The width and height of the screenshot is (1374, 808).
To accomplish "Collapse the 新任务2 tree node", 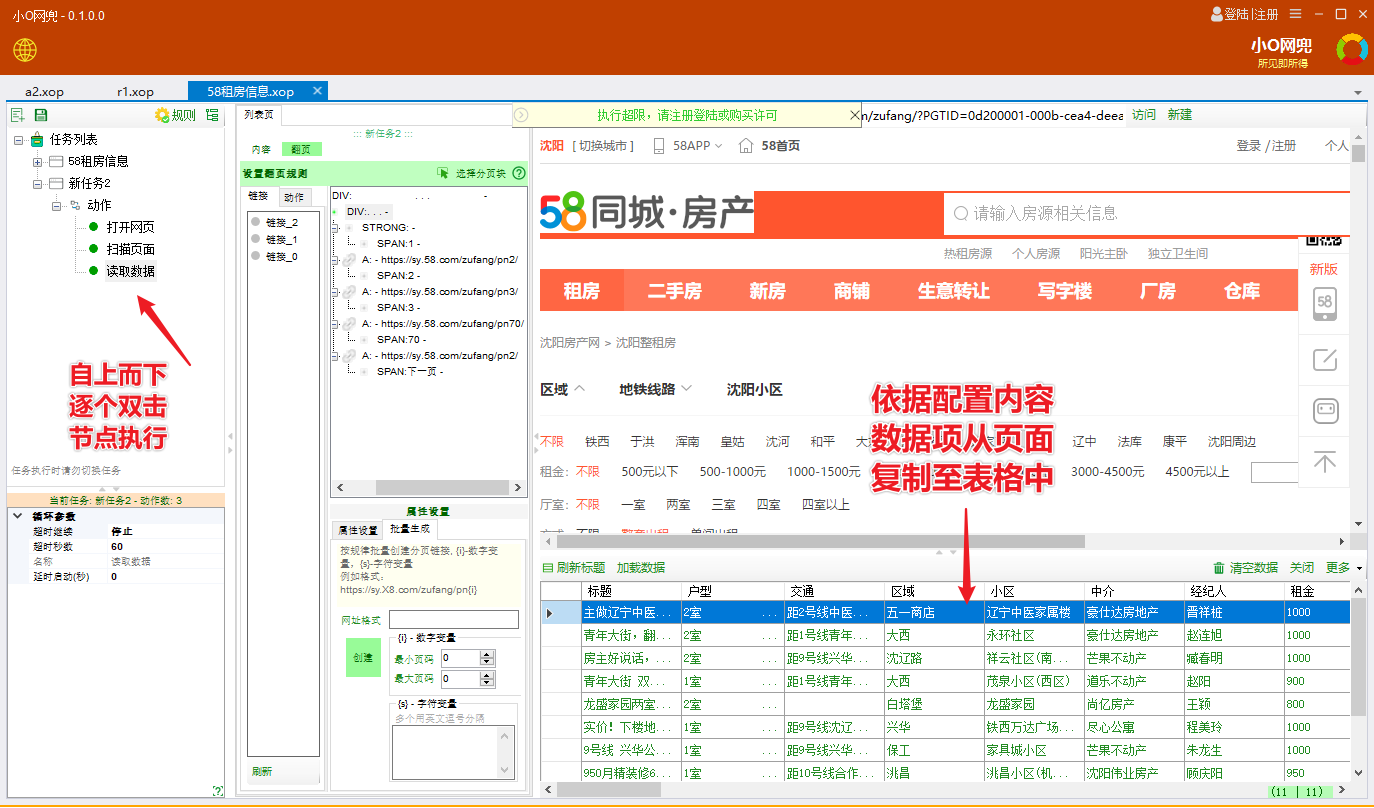I will [37, 184].
